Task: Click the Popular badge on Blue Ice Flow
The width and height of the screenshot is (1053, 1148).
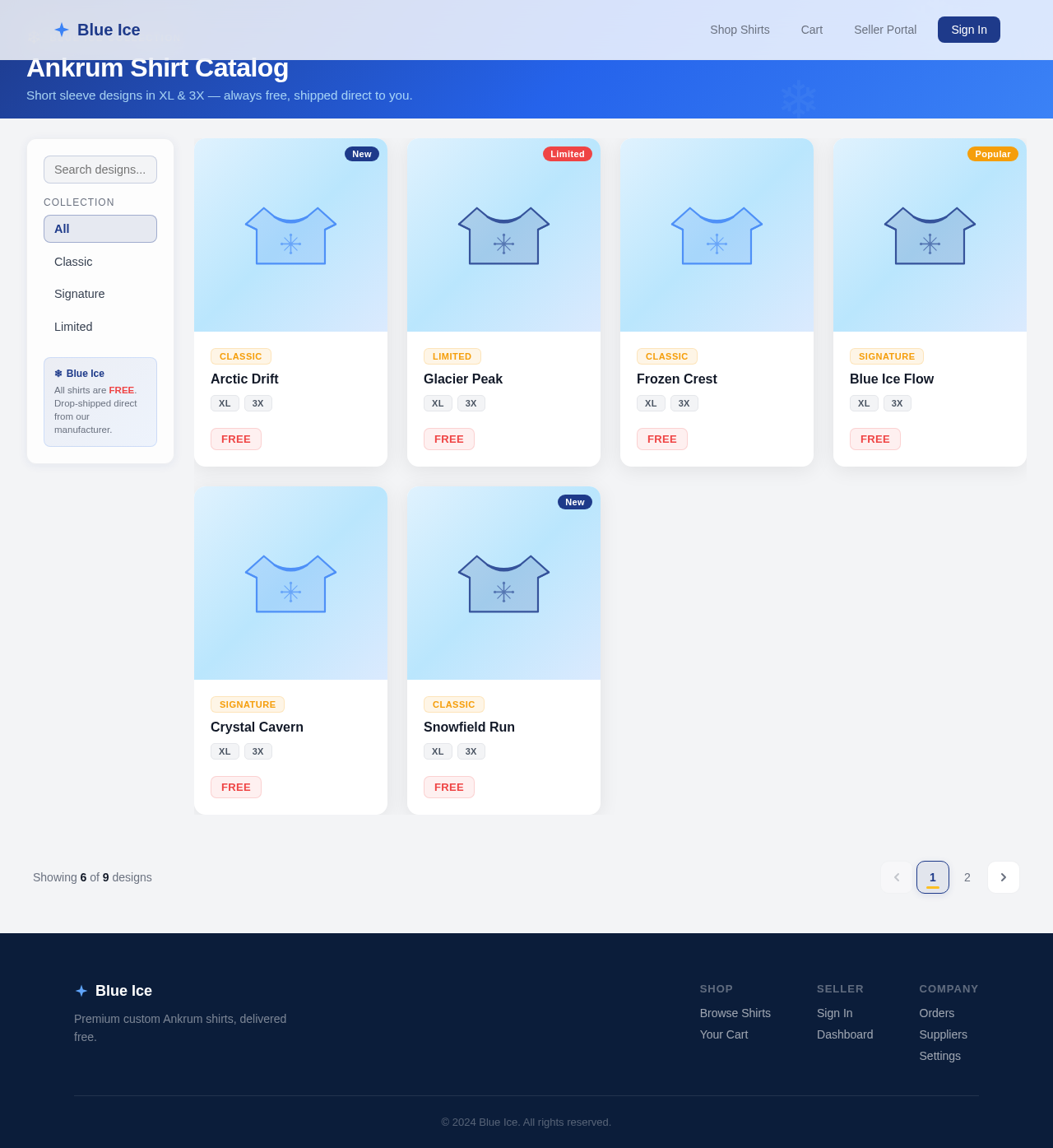Action: [x=993, y=154]
